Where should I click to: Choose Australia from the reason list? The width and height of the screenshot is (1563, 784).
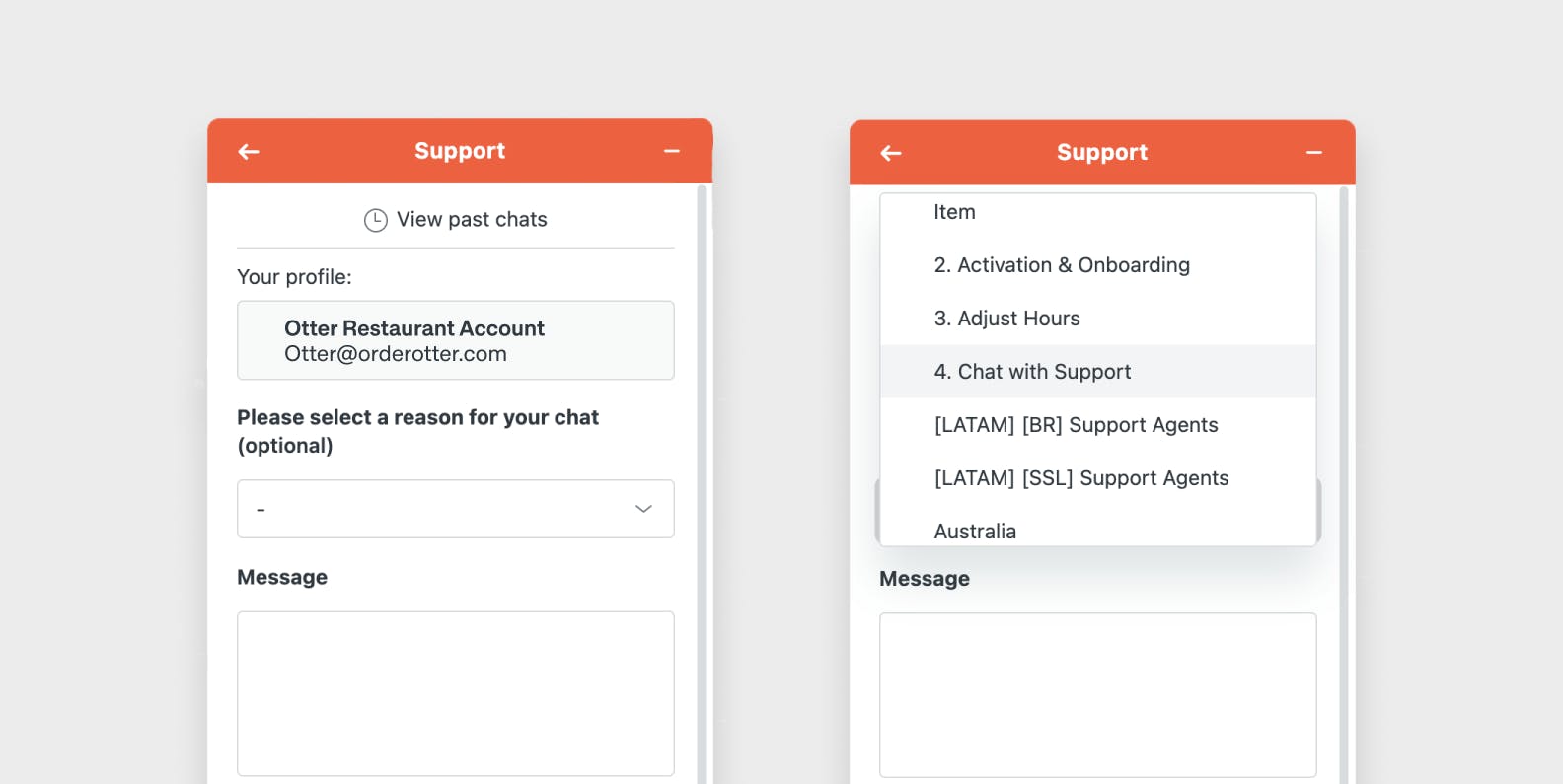[x=1098, y=528]
